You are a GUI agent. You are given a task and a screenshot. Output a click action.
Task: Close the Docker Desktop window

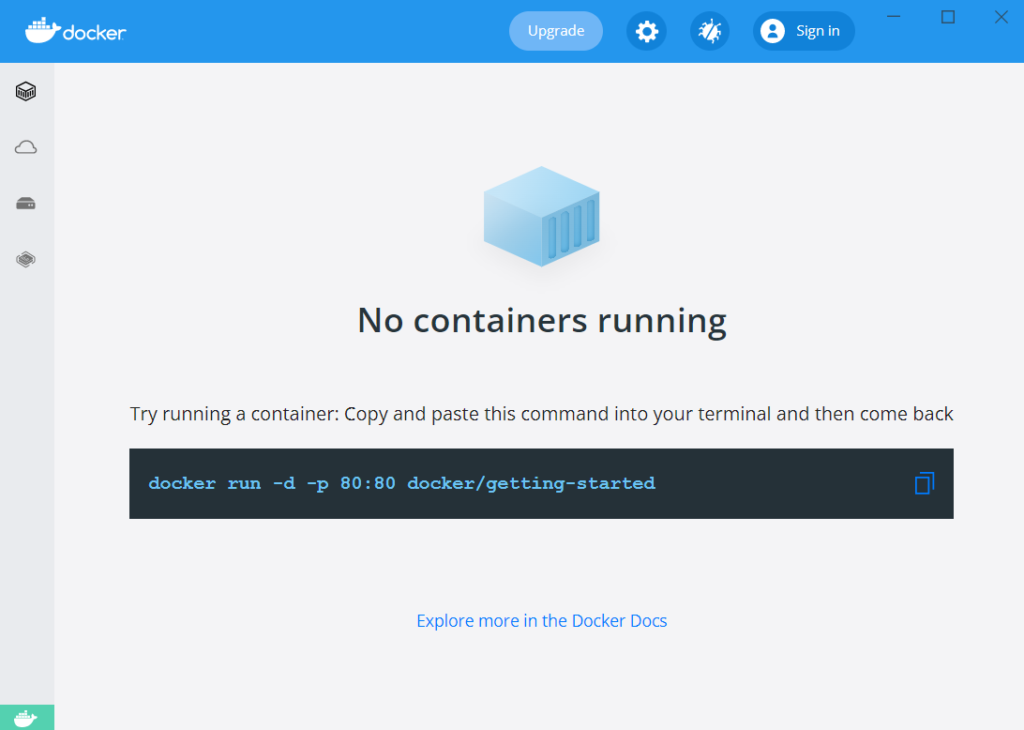[1001, 17]
